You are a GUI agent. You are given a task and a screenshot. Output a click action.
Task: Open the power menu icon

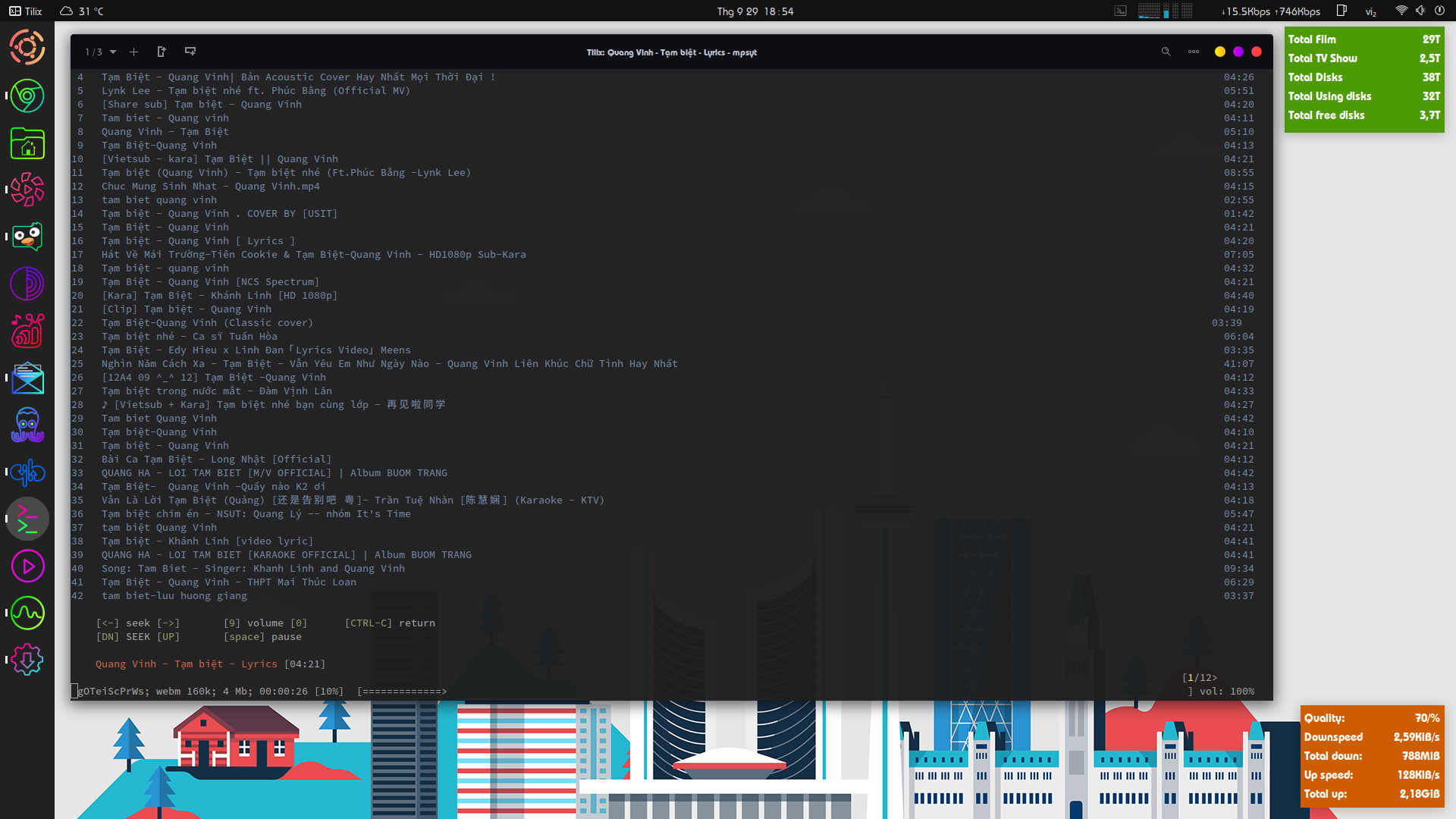pyautogui.click(x=1439, y=11)
